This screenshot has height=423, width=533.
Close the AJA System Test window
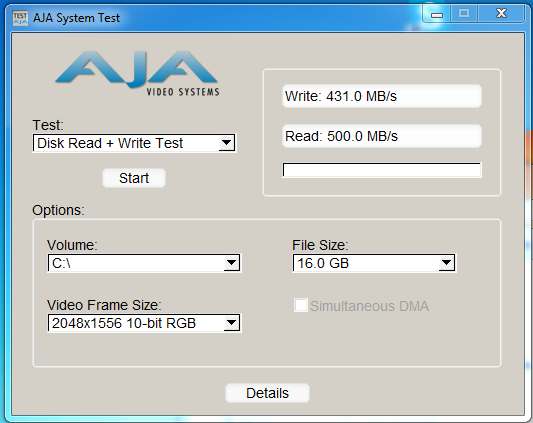coord(501,14)
